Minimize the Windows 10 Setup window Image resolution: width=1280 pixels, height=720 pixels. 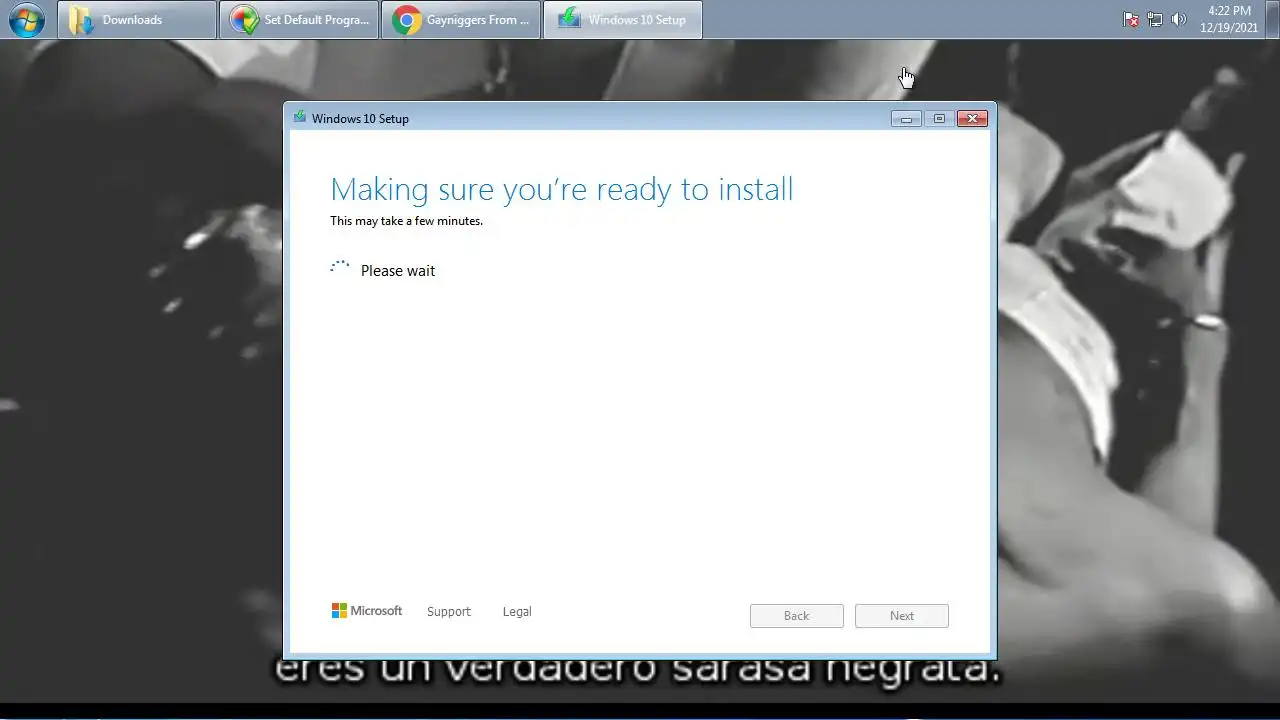coord(906,119)
